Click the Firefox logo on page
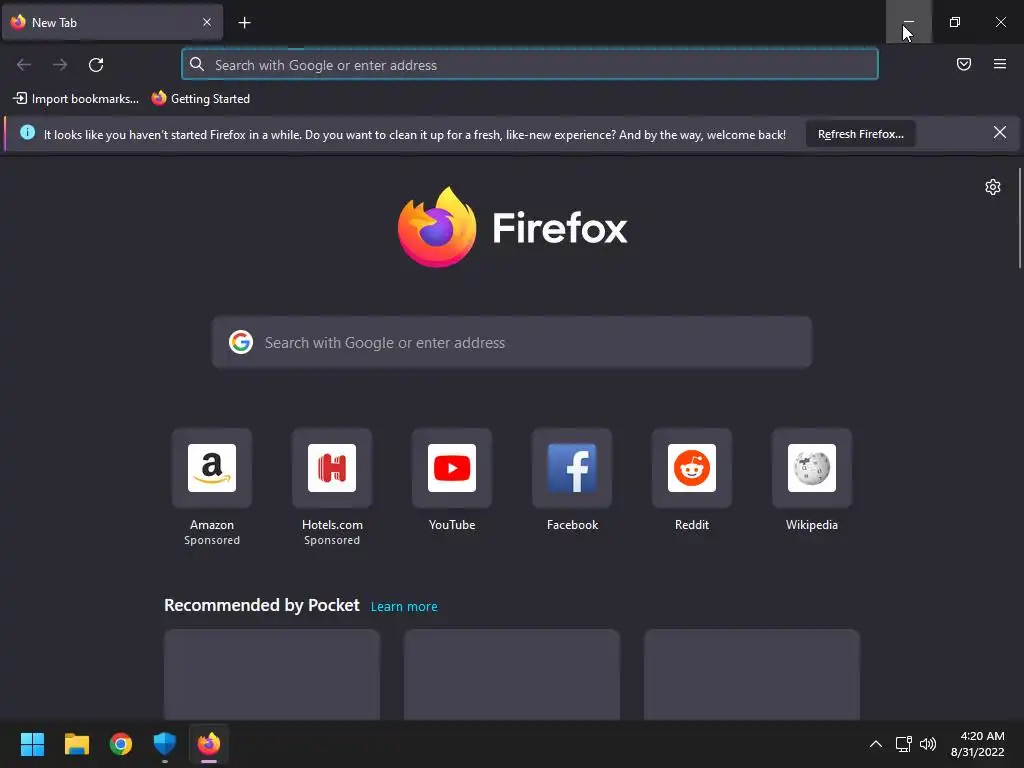The width and height of the screenshot is (1024, 768). tap(513, 227)
